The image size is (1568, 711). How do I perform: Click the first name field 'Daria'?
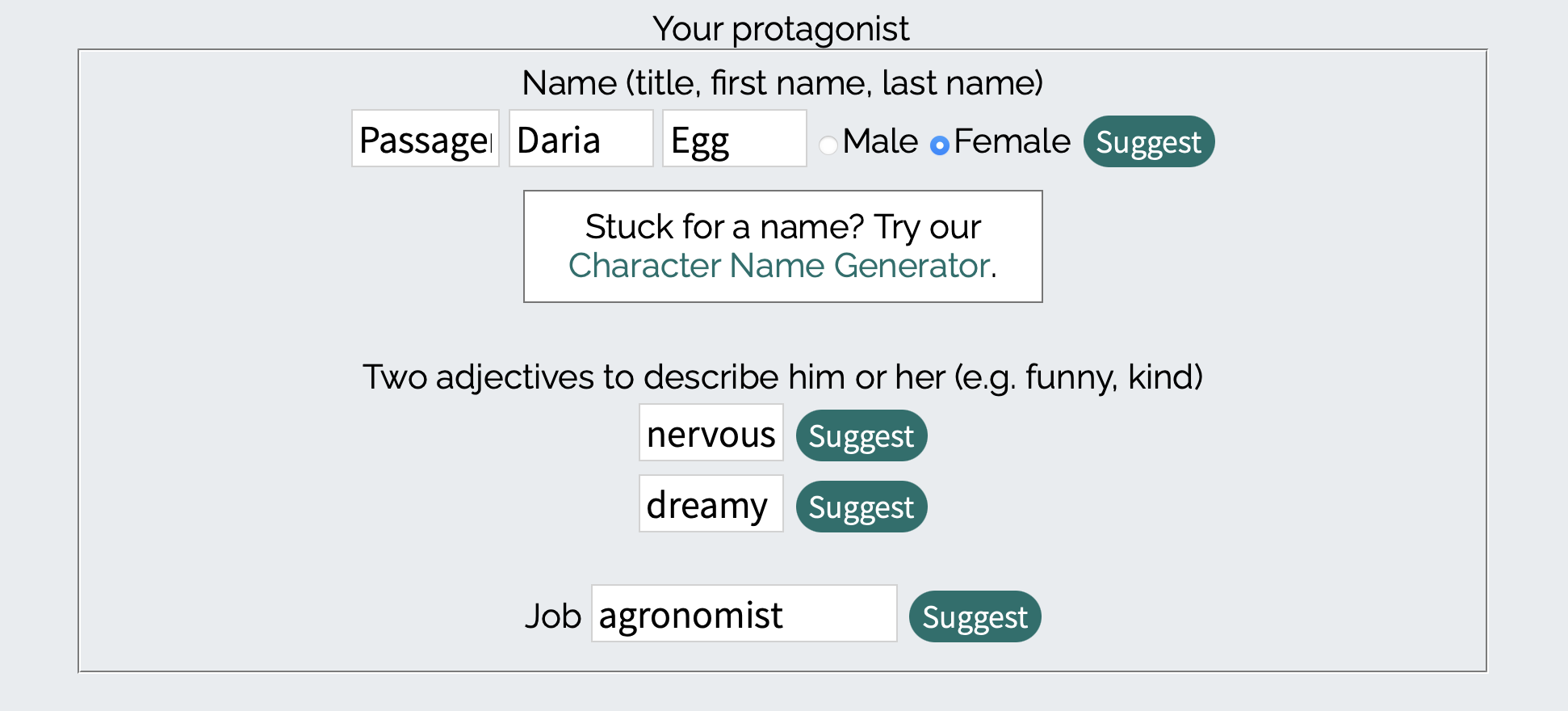[x=581, y=139]
